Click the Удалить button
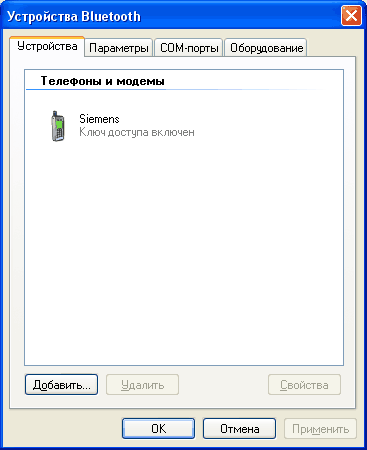The image size is (367, 450). click(142, 385)
